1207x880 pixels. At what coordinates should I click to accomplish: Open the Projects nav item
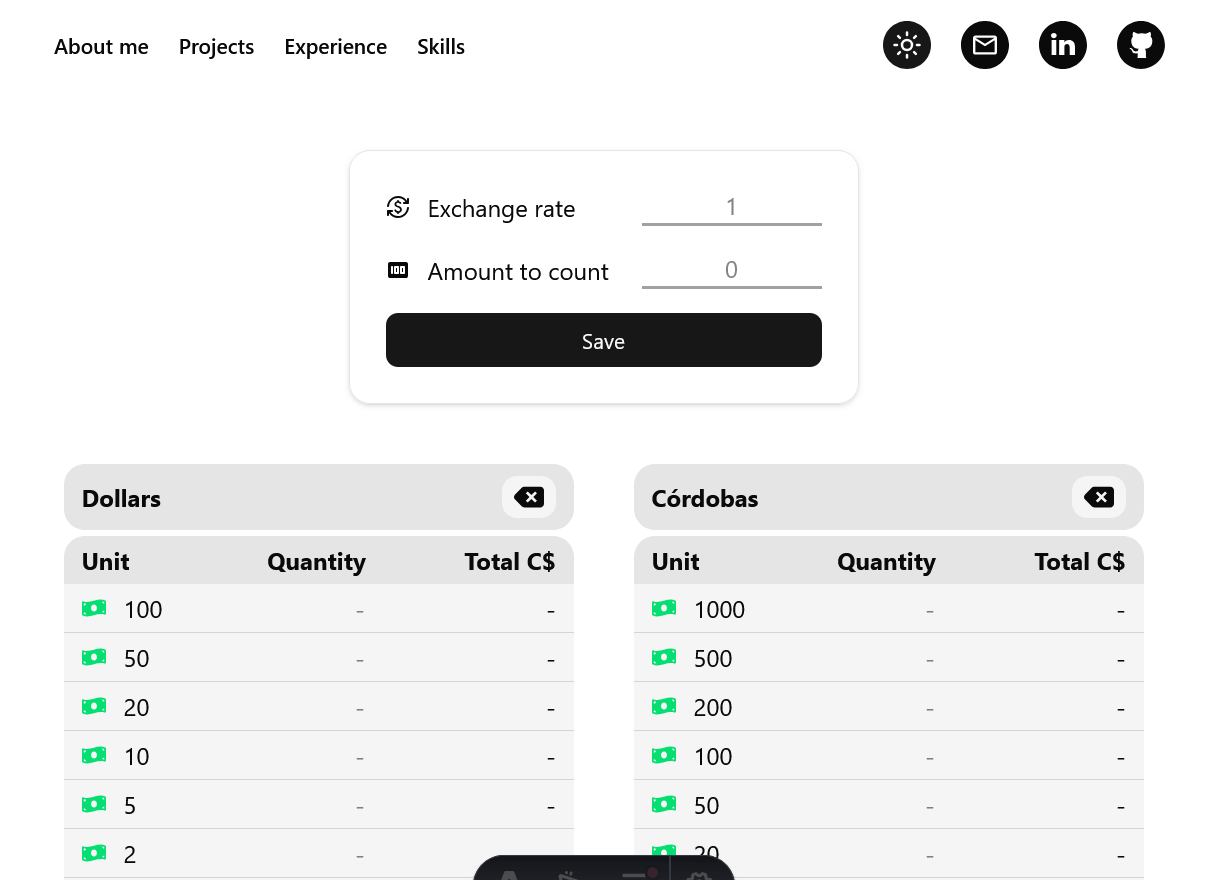click(x=216, y=47)
